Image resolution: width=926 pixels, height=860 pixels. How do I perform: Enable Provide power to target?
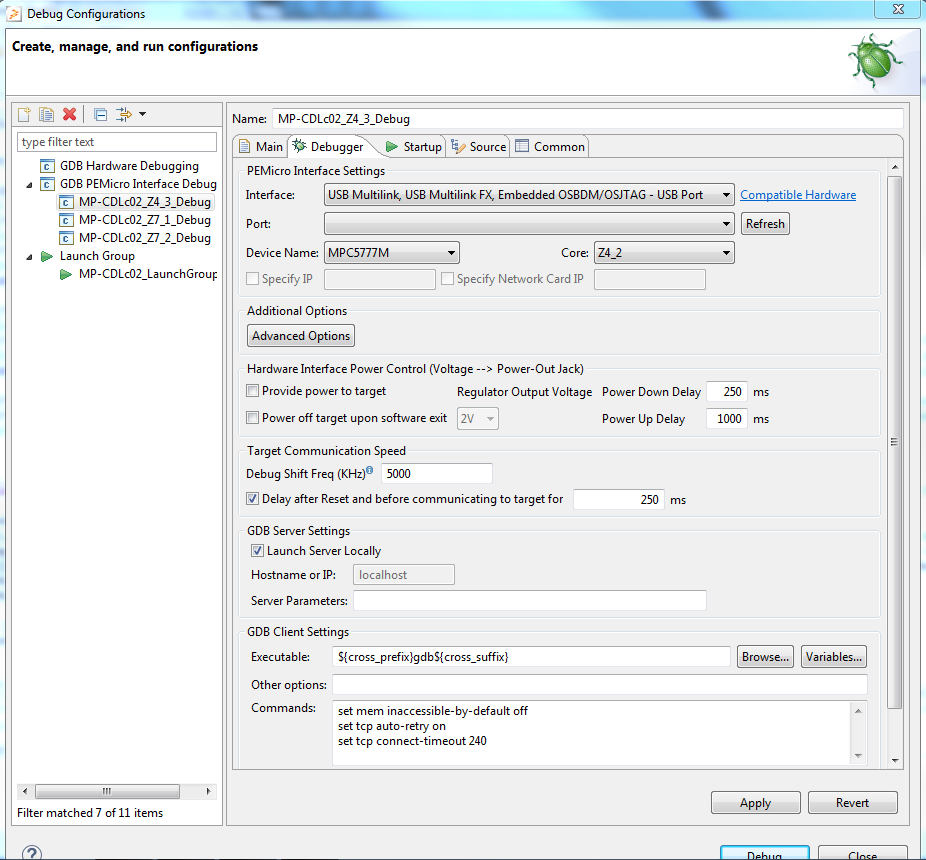tap(253, 390)
